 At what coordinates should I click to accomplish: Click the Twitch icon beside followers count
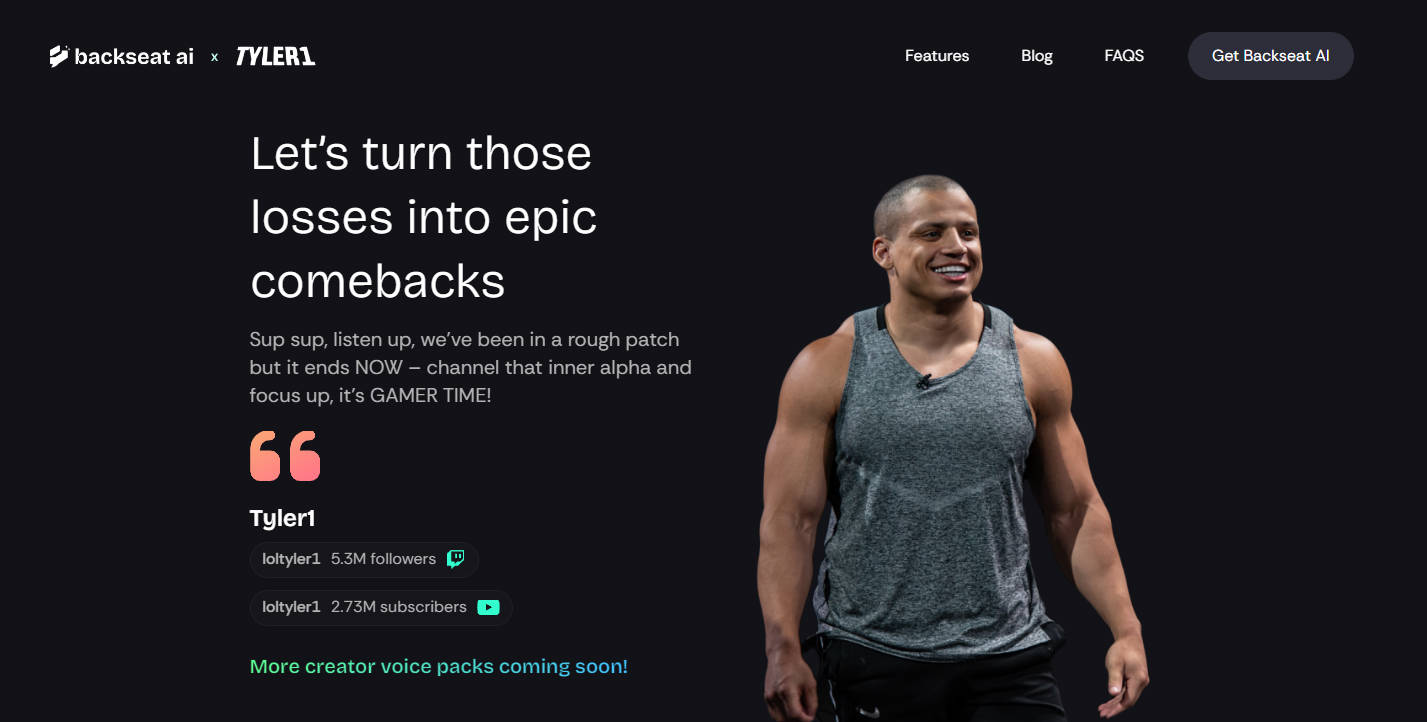[455, 559]
